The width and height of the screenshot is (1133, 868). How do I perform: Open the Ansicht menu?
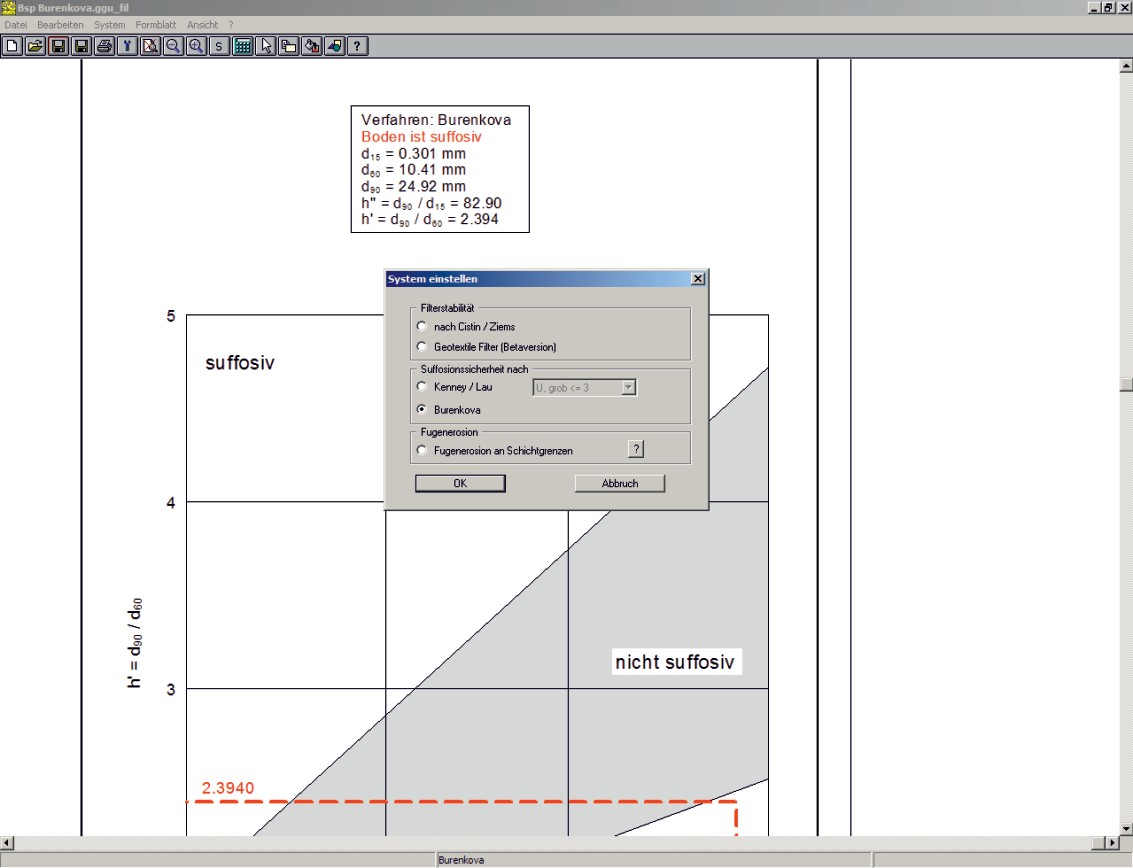pyautogui.click(x=202, y=25)
